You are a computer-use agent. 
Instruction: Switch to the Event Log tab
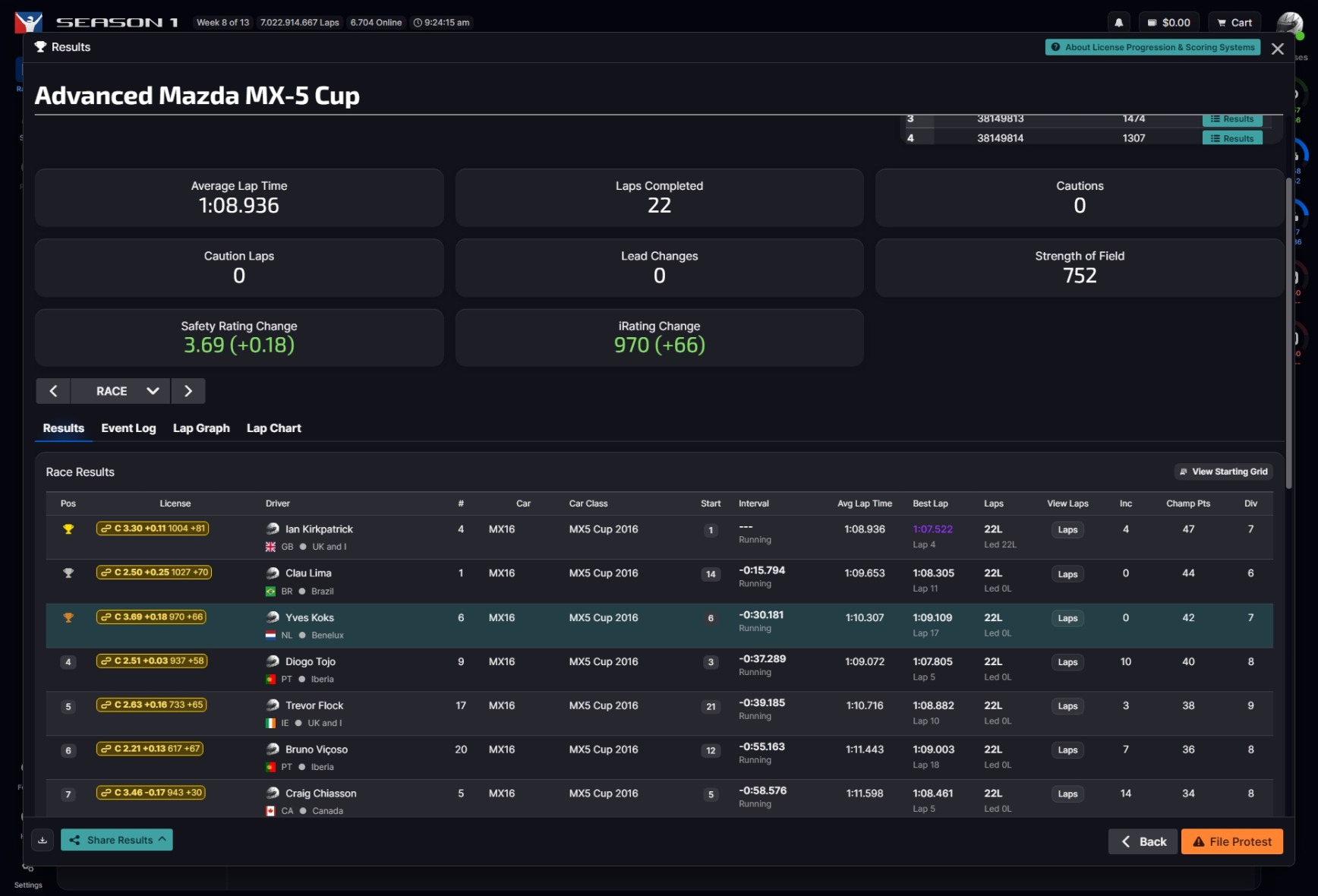(x=128, y=428)
